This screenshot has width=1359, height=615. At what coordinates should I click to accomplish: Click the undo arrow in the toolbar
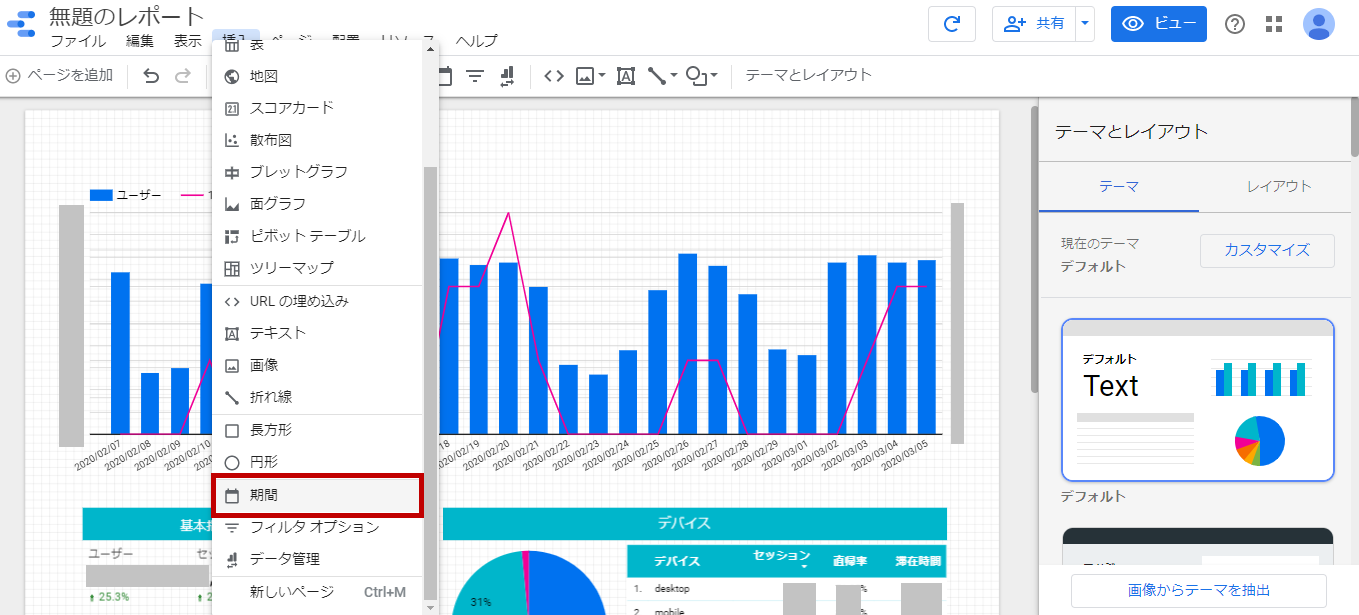click(151, 75)
